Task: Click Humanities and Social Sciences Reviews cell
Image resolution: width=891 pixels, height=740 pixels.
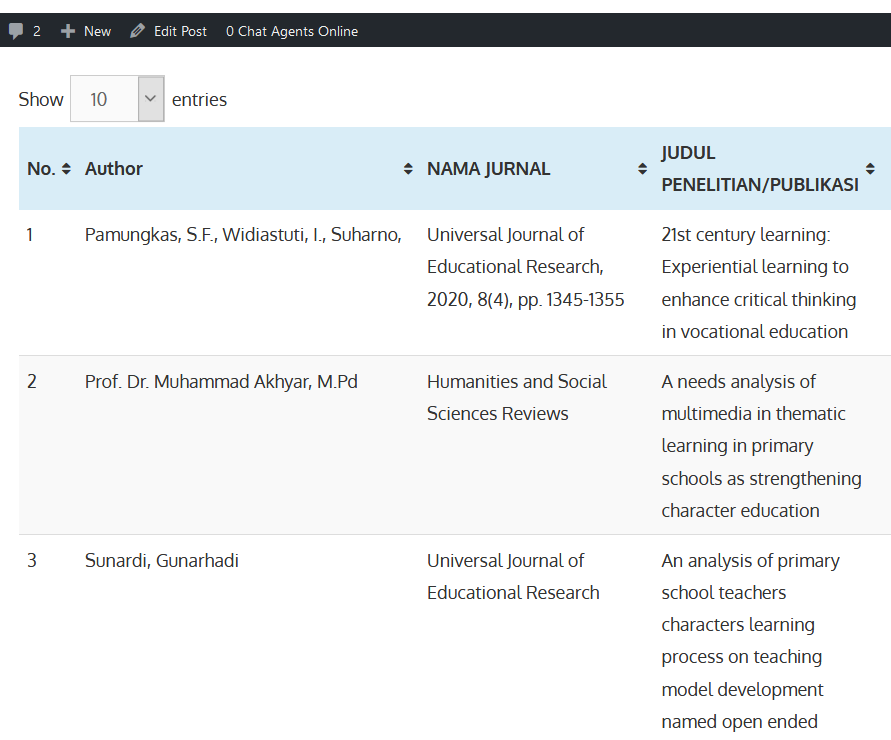Action: [516, 397]
